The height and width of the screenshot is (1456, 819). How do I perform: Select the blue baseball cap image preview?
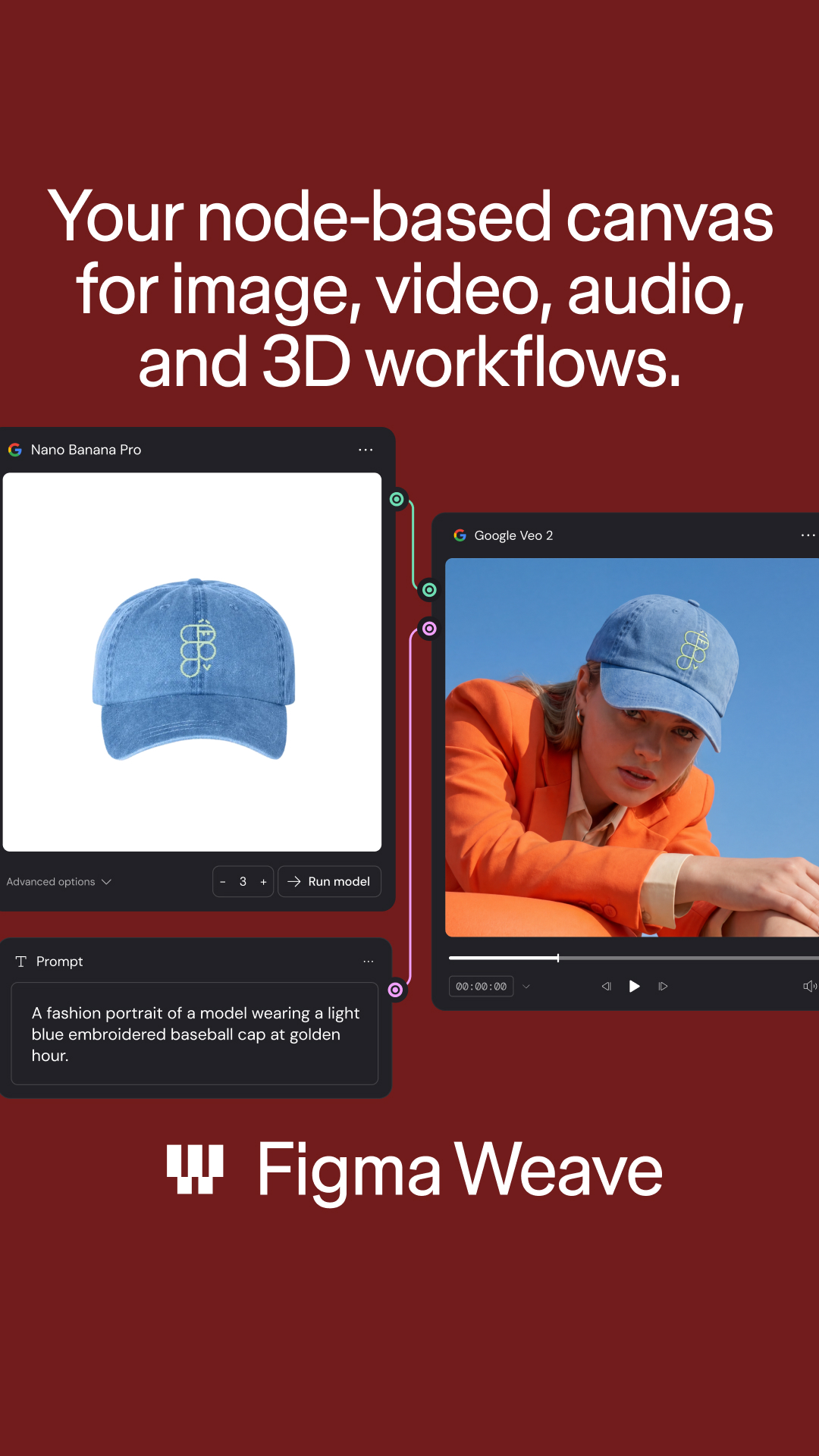(x=192, y=662)
